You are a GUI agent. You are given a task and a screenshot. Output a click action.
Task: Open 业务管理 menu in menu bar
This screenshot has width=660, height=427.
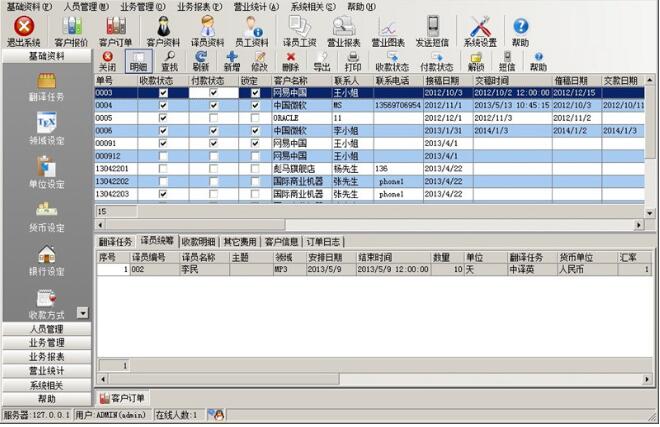[143, 7]
